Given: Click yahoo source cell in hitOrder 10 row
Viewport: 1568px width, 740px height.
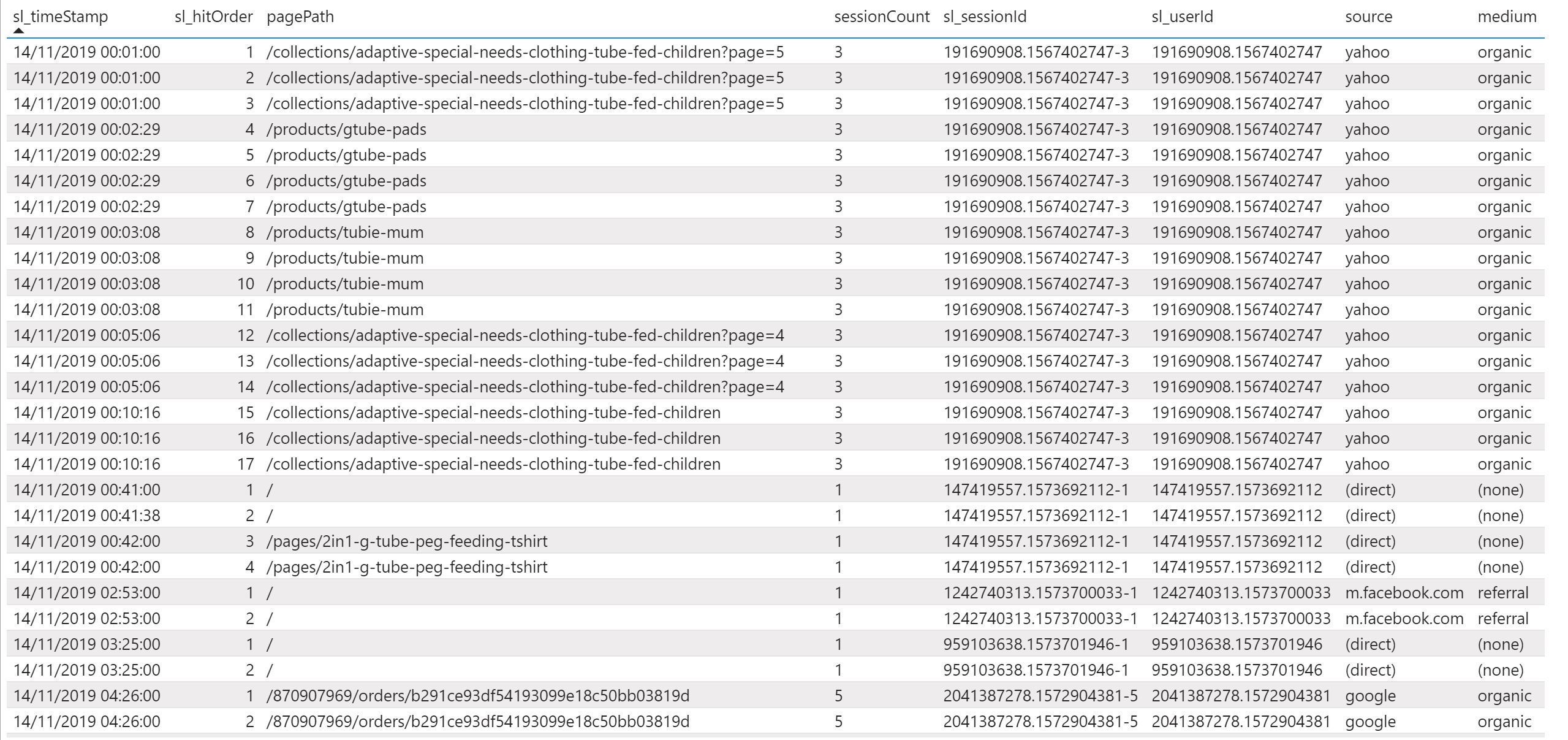Looking at the screenshot, I should (x=1367, y=284).
